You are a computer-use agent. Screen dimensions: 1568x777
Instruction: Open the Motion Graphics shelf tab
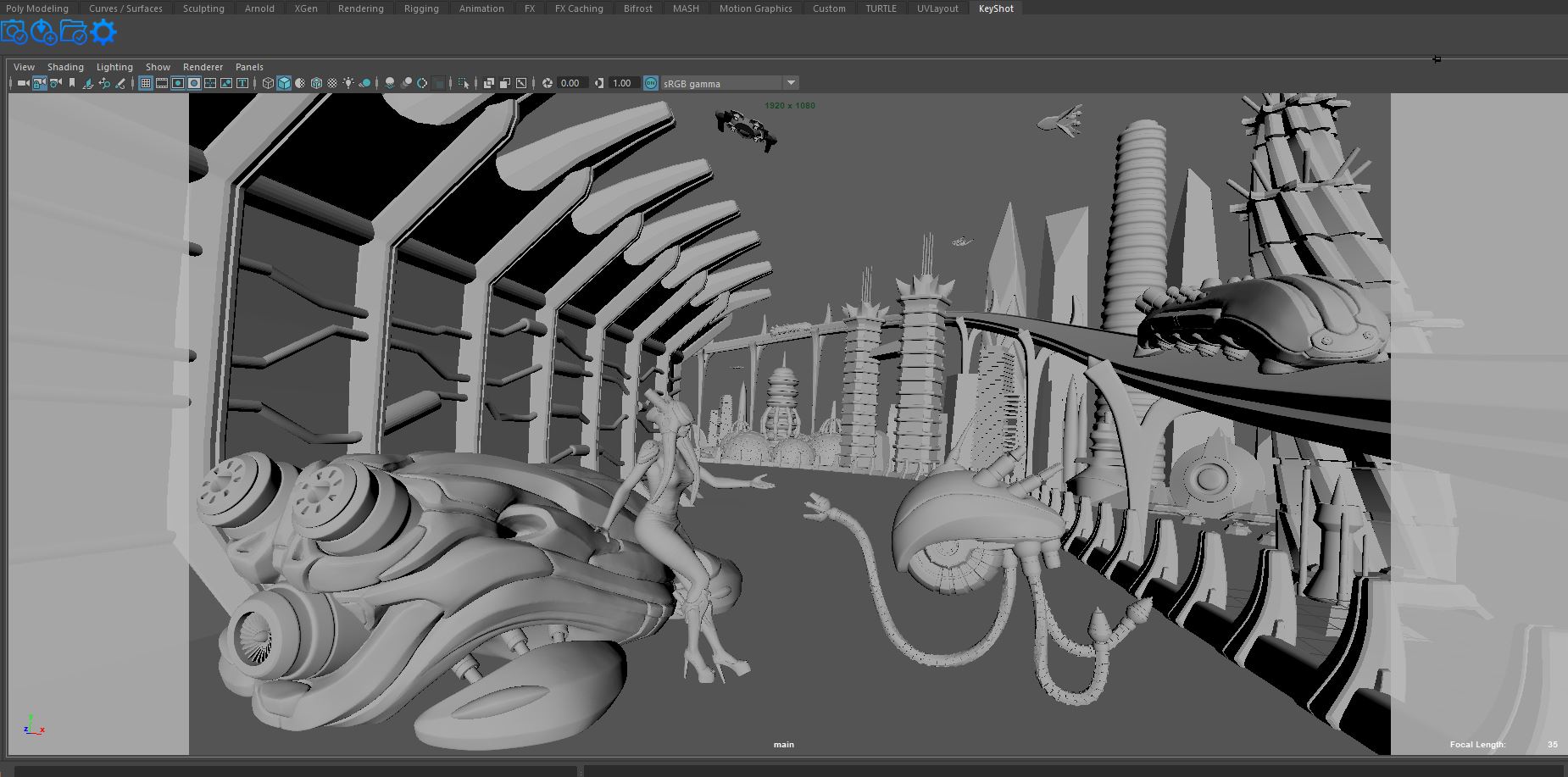[755, 8]
